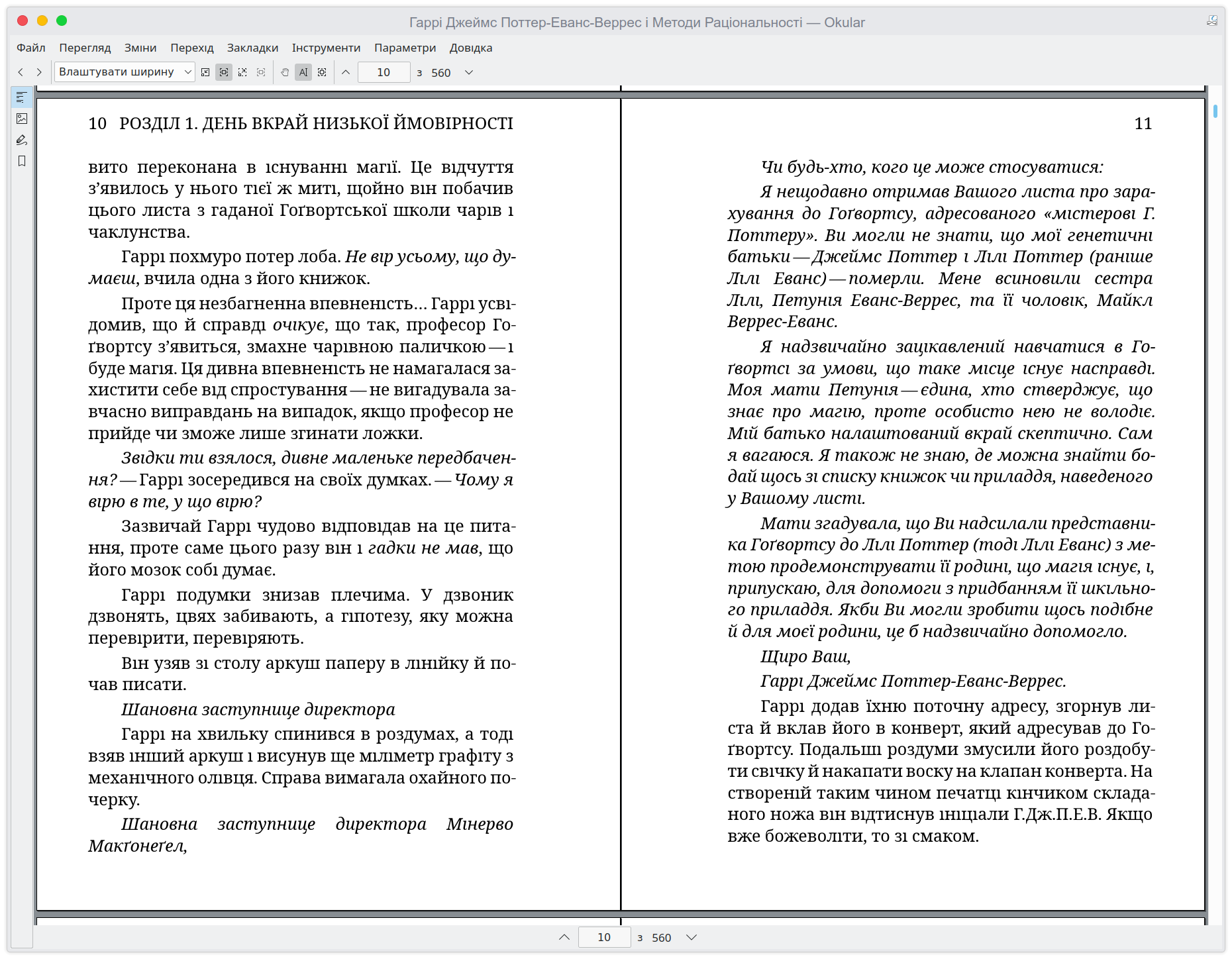This screenshot has height=959, width=1232.
Task: Show the Thumbnails panel in the sidebar
Action: pos(22,119)
